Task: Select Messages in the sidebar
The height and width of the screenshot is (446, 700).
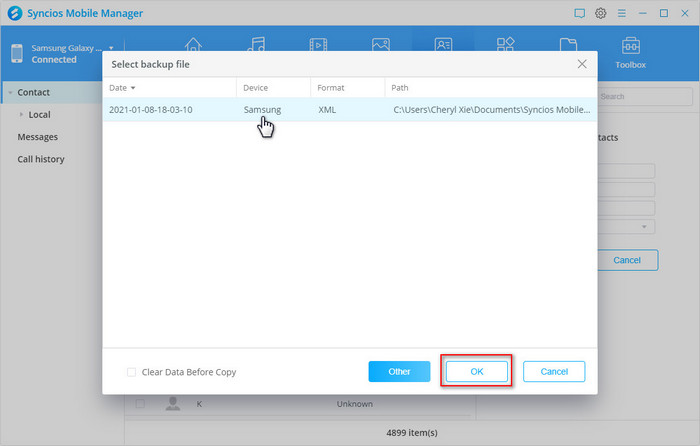Action: tap(38, 137)
